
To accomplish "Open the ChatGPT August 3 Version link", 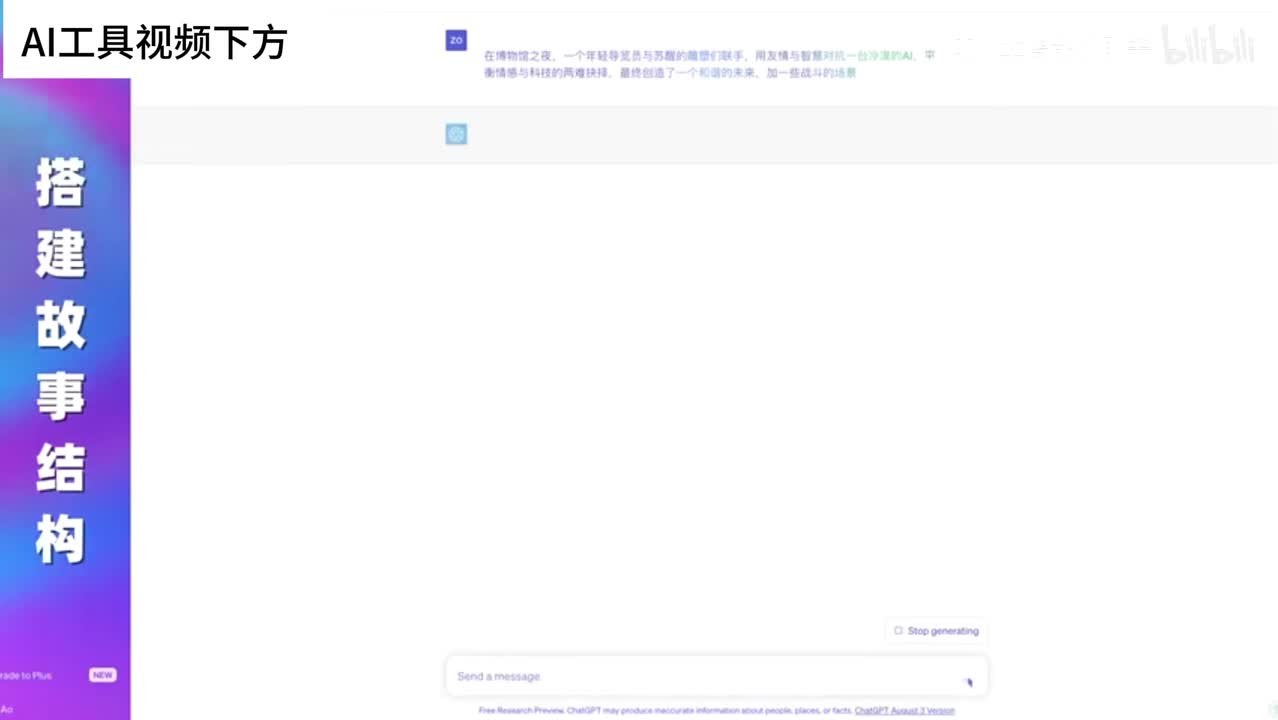I will (904, 710).
